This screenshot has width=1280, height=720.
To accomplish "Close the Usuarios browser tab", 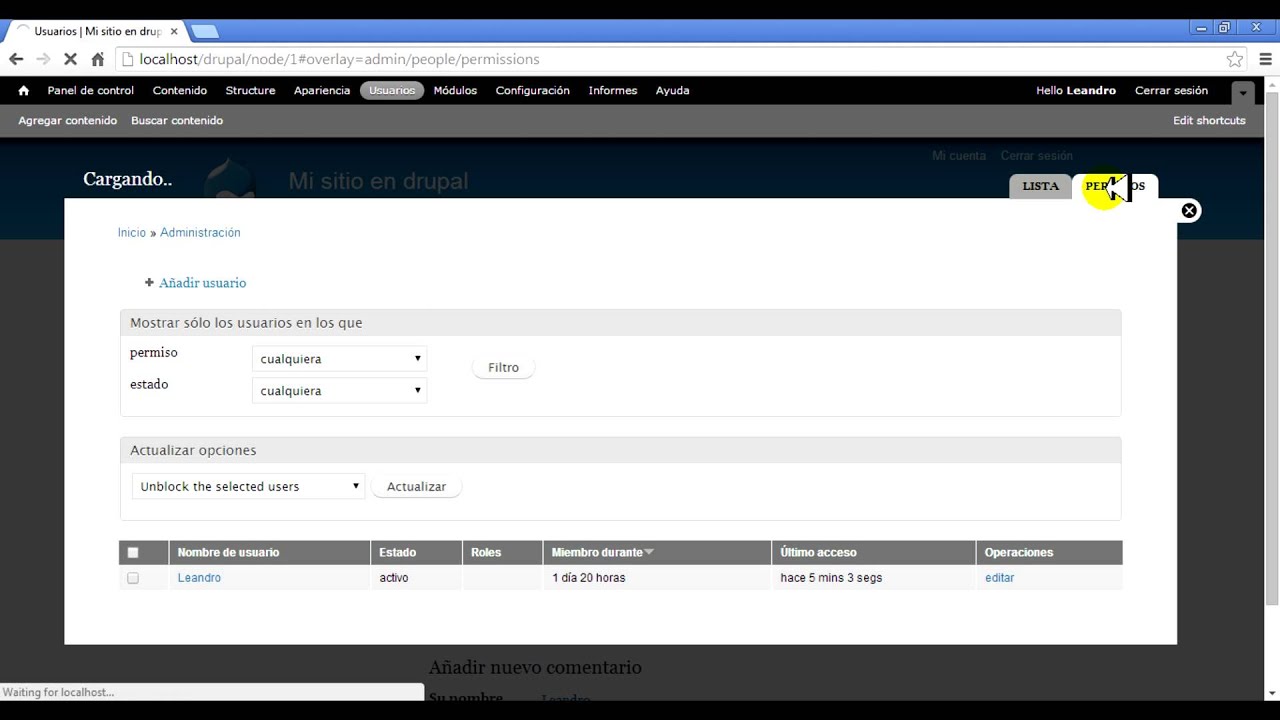I will click(x=174, y=31).
